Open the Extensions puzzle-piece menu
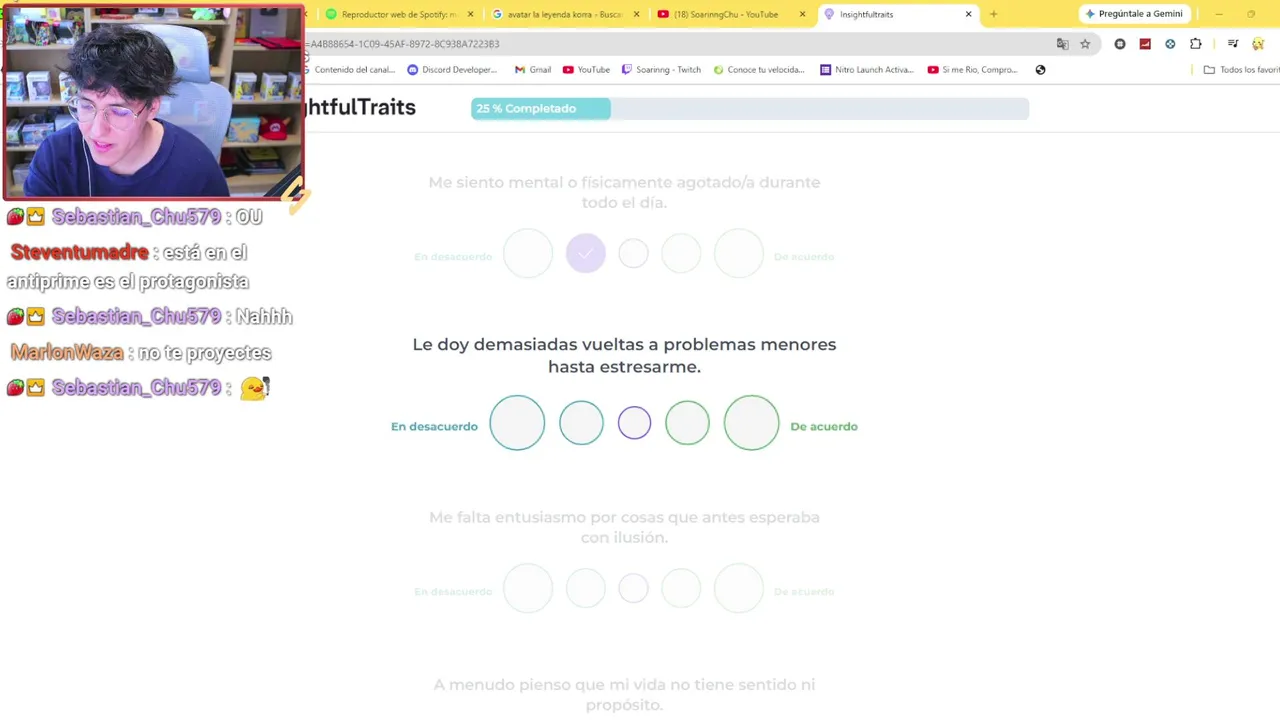 (1196, 44)
